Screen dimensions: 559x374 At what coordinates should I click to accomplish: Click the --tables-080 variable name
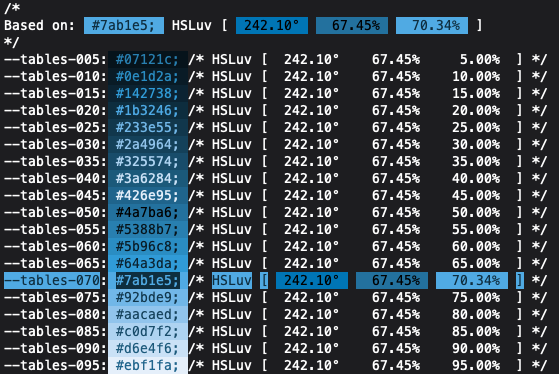[x=52, y=314]
